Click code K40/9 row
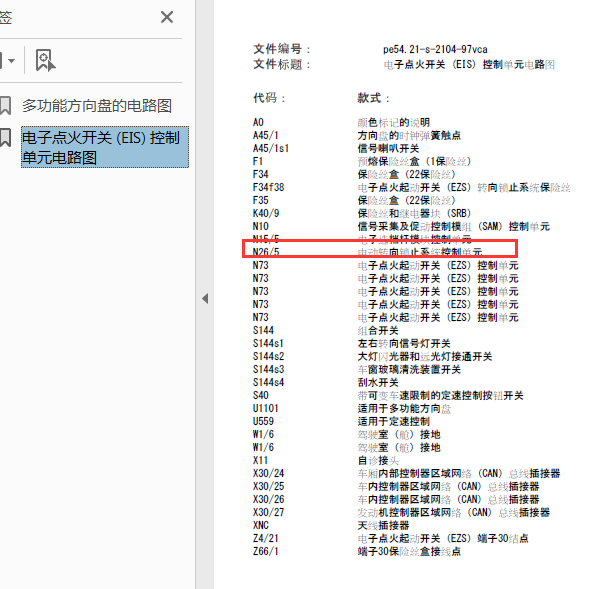601x589 pixels. coord(362,213)
